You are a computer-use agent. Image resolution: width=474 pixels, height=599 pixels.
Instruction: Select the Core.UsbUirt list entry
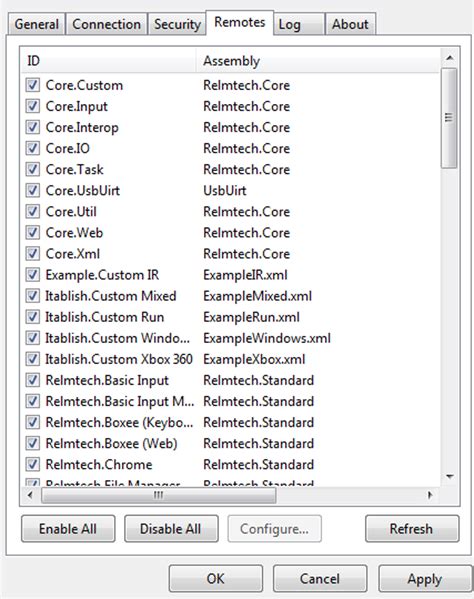[x=83, y=190]
